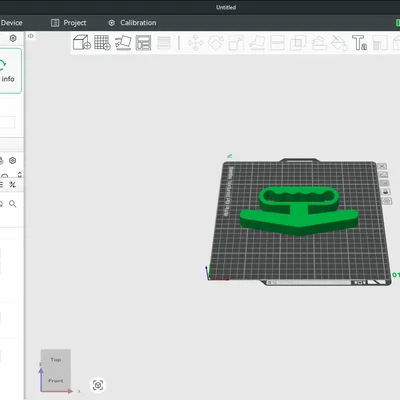Select the Lay on face tool

pyautogui.click(x=257, y=43)
